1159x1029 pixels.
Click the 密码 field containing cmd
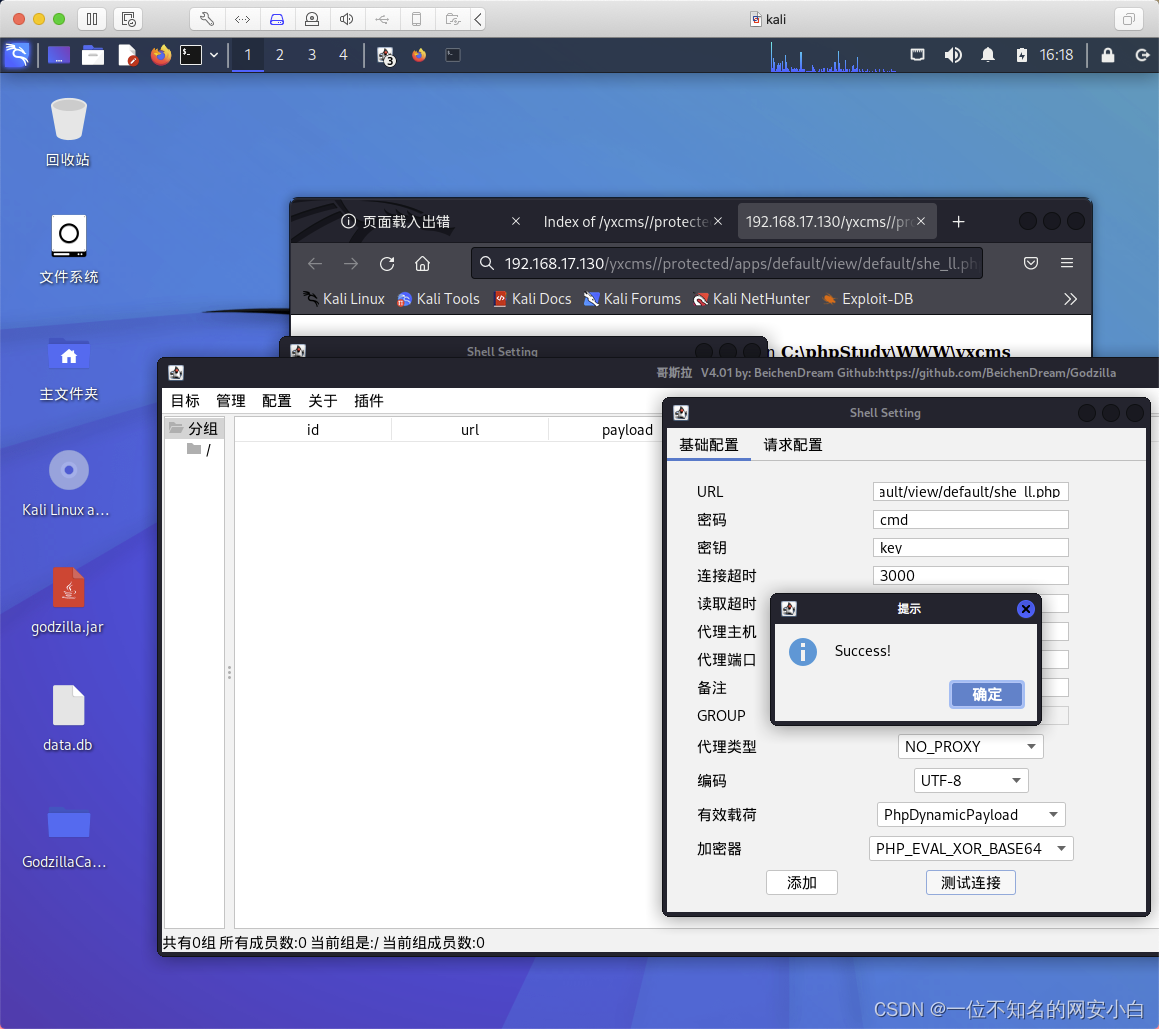[971, 520]
